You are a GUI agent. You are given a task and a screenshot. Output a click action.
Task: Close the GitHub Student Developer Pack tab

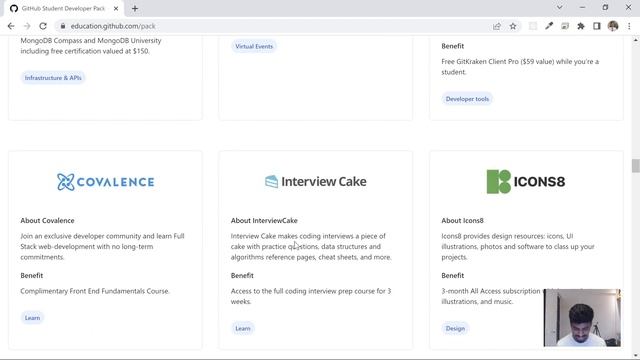click(x=116, y=8)
